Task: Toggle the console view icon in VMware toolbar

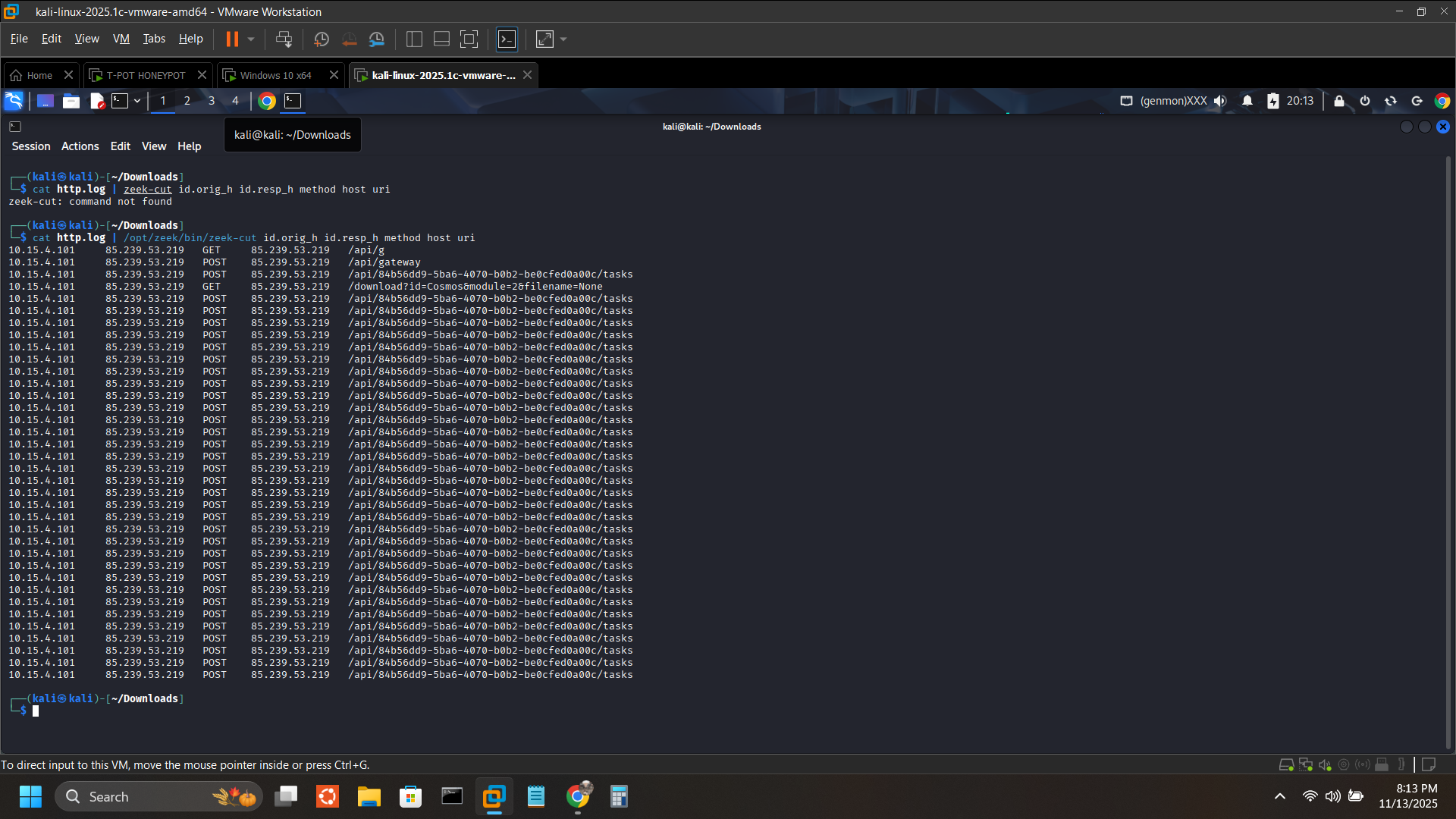Action: (x=507, y=39)
